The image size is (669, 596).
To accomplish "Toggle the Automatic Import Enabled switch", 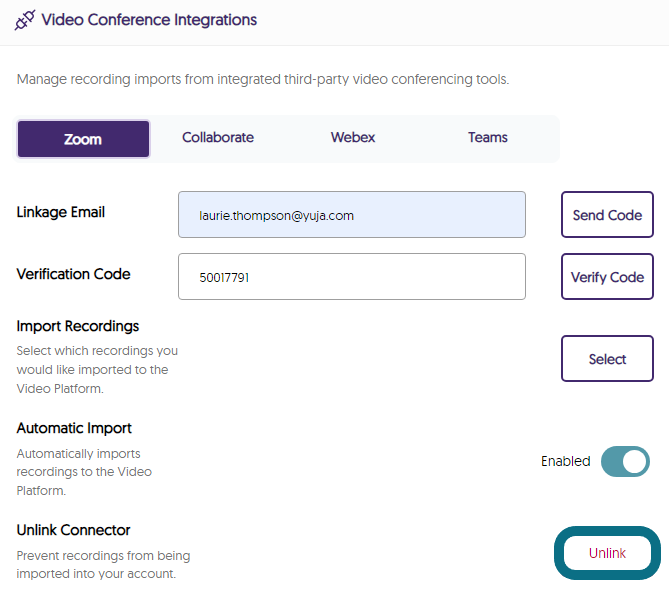I will coord(625,461).
